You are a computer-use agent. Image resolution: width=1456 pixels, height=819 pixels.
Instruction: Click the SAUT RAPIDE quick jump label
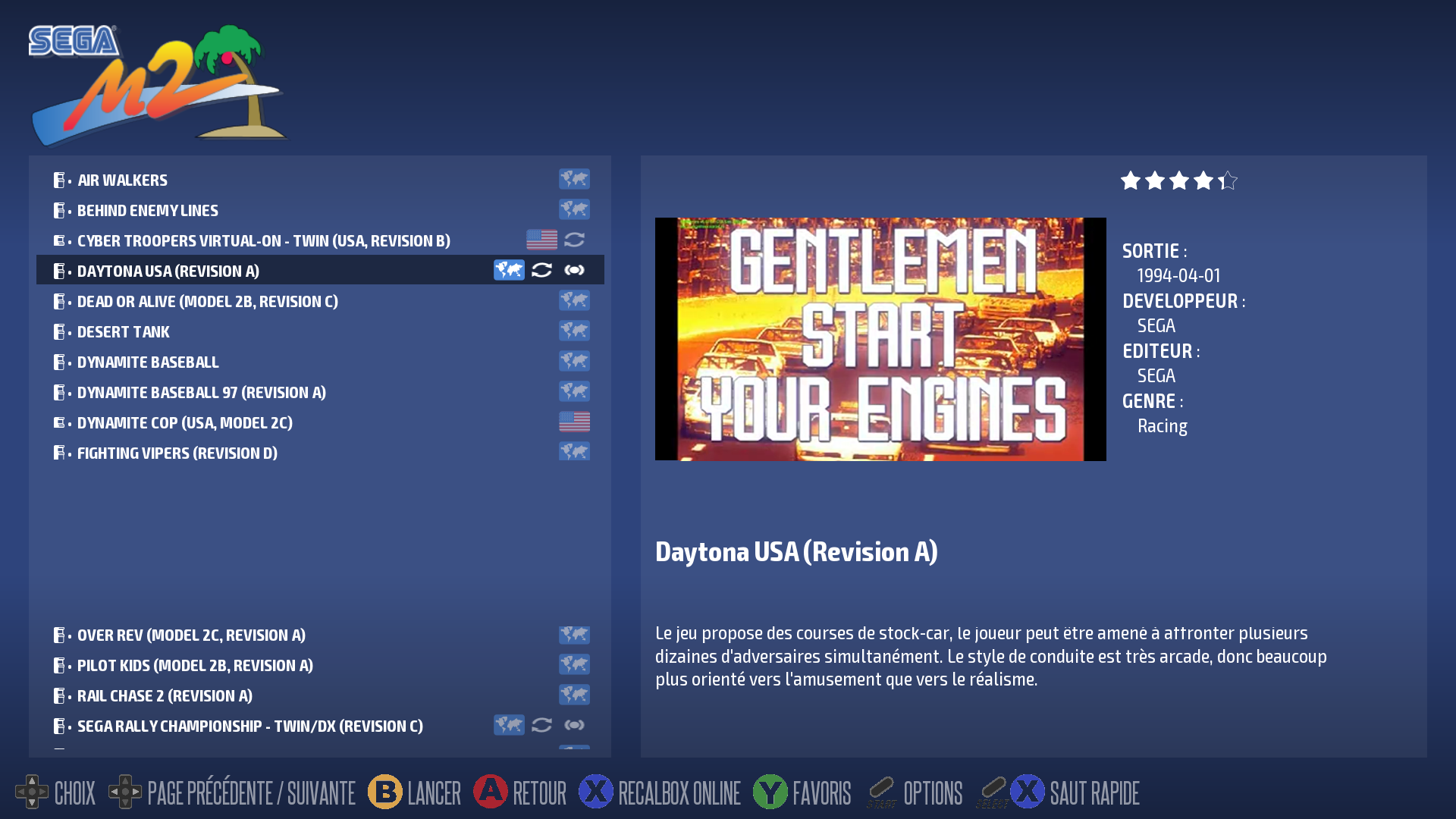pyautogui.click(x=1094, y=793)
